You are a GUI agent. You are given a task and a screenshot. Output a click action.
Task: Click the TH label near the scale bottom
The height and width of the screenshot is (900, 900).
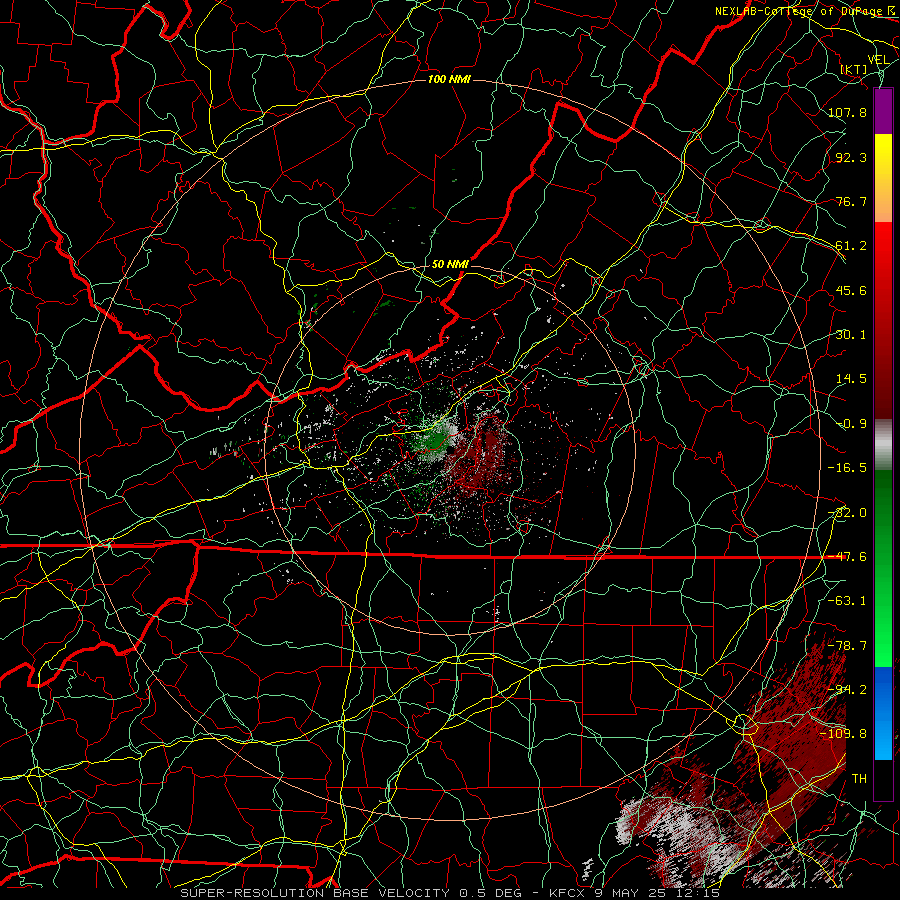pos(859,779)
